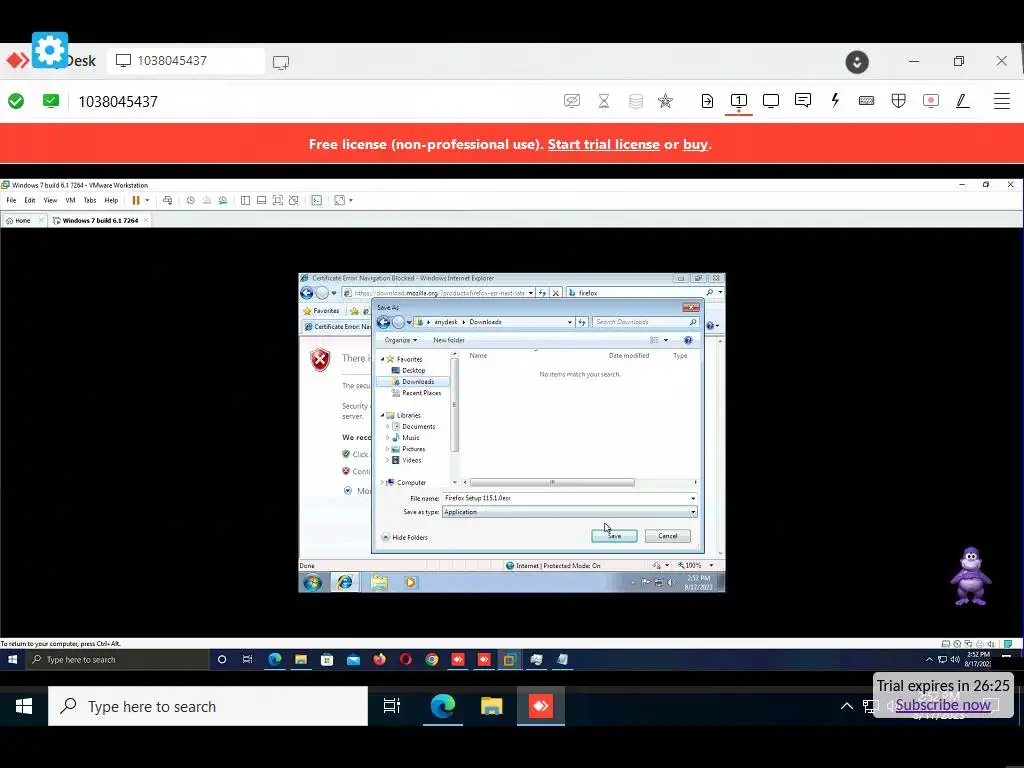
Task: Open the Windows 7 Start orb
Action: (313, 583)
